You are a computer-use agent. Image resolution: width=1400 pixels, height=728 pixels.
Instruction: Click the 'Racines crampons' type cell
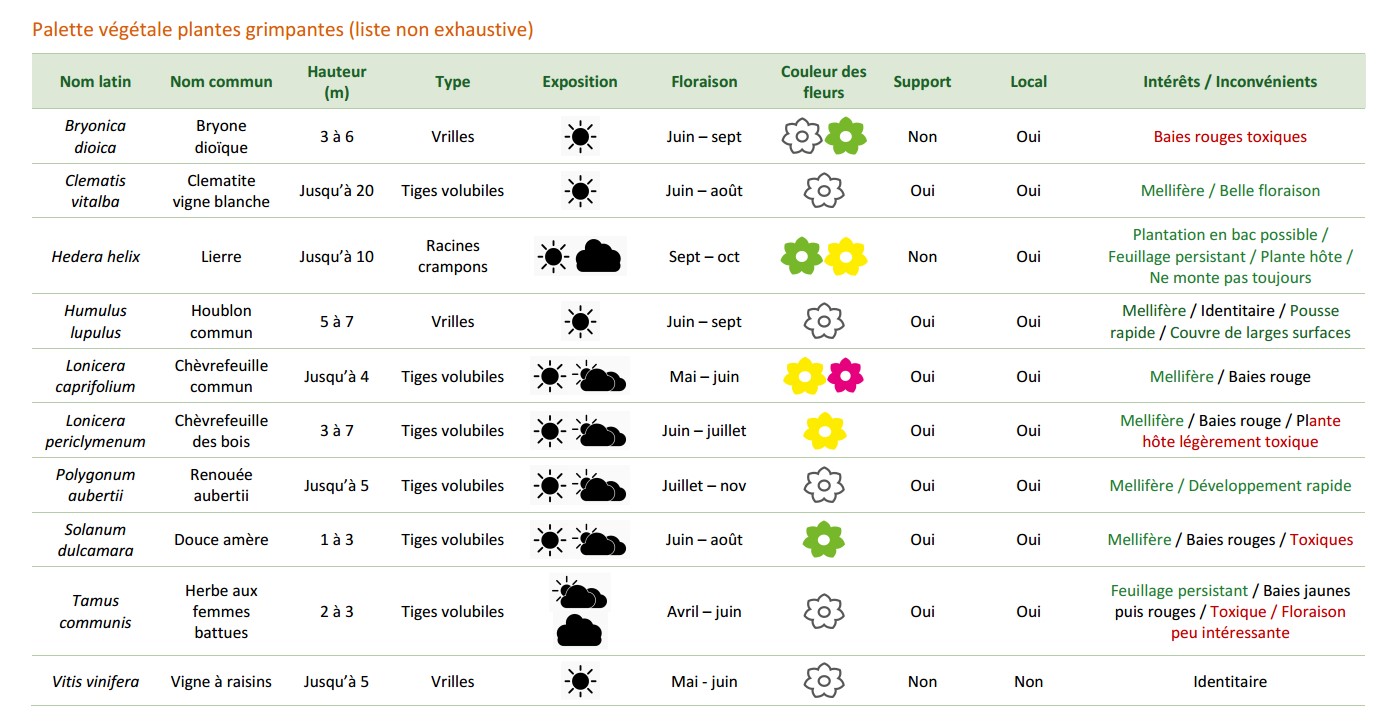pos(453,257)
